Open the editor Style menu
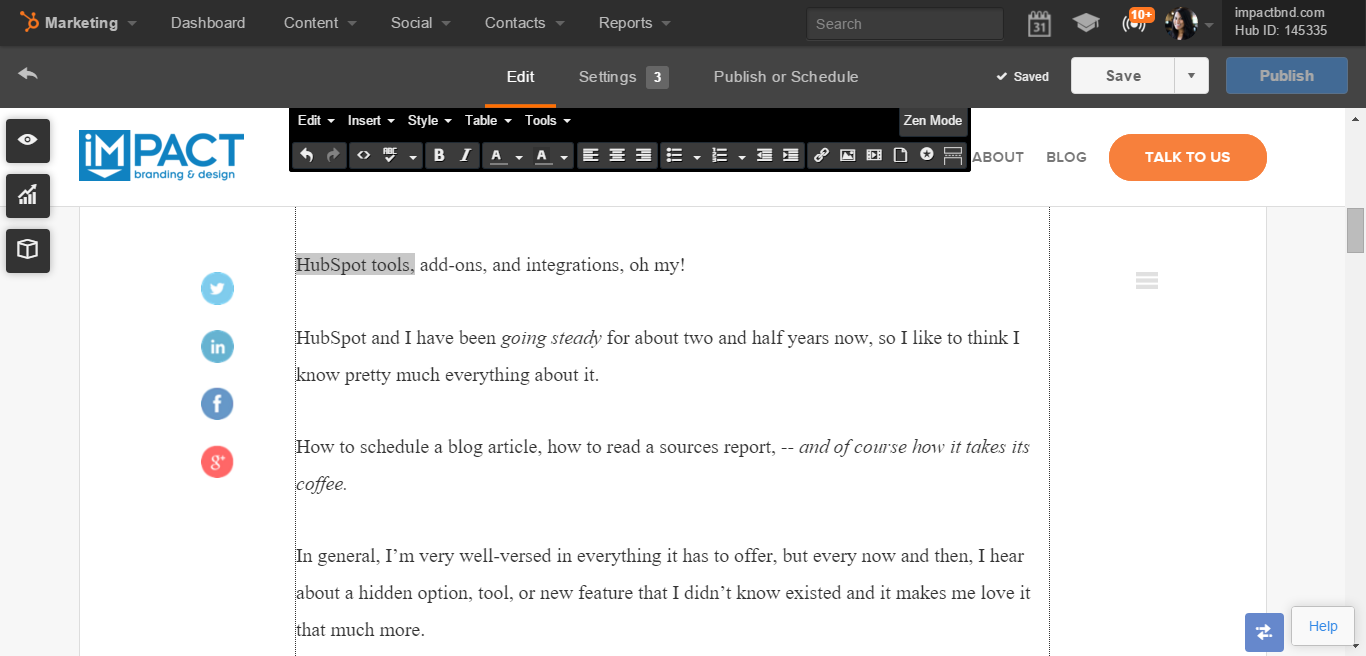 coord(430,120)
